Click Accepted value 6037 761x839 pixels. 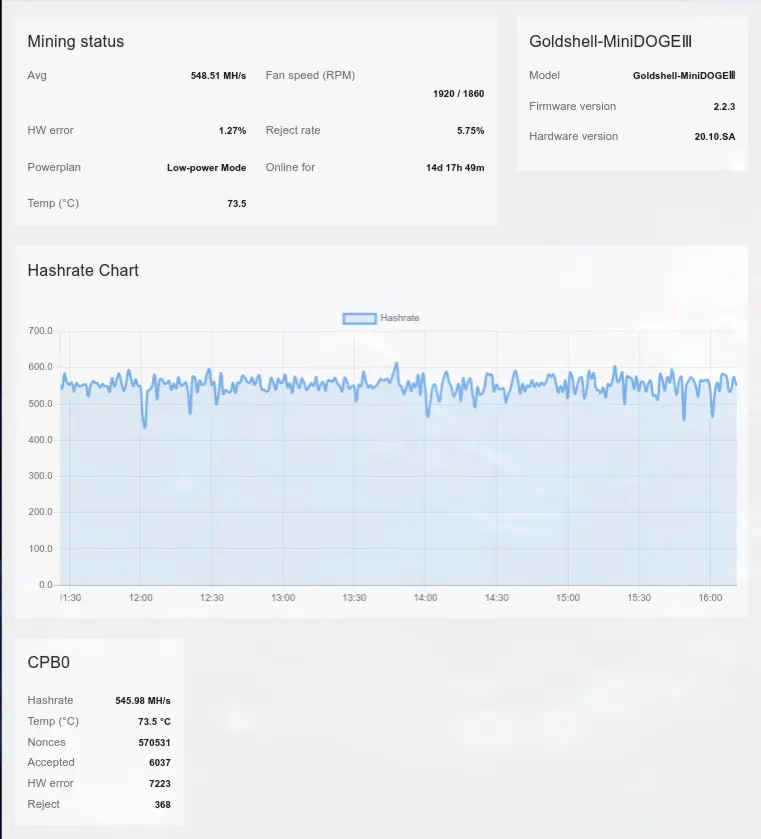(159, 762)
